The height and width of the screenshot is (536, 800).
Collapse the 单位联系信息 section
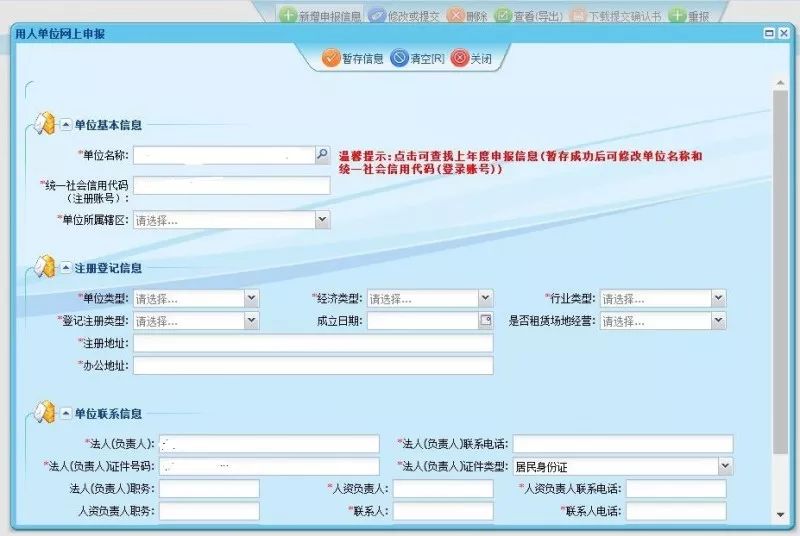66,413
